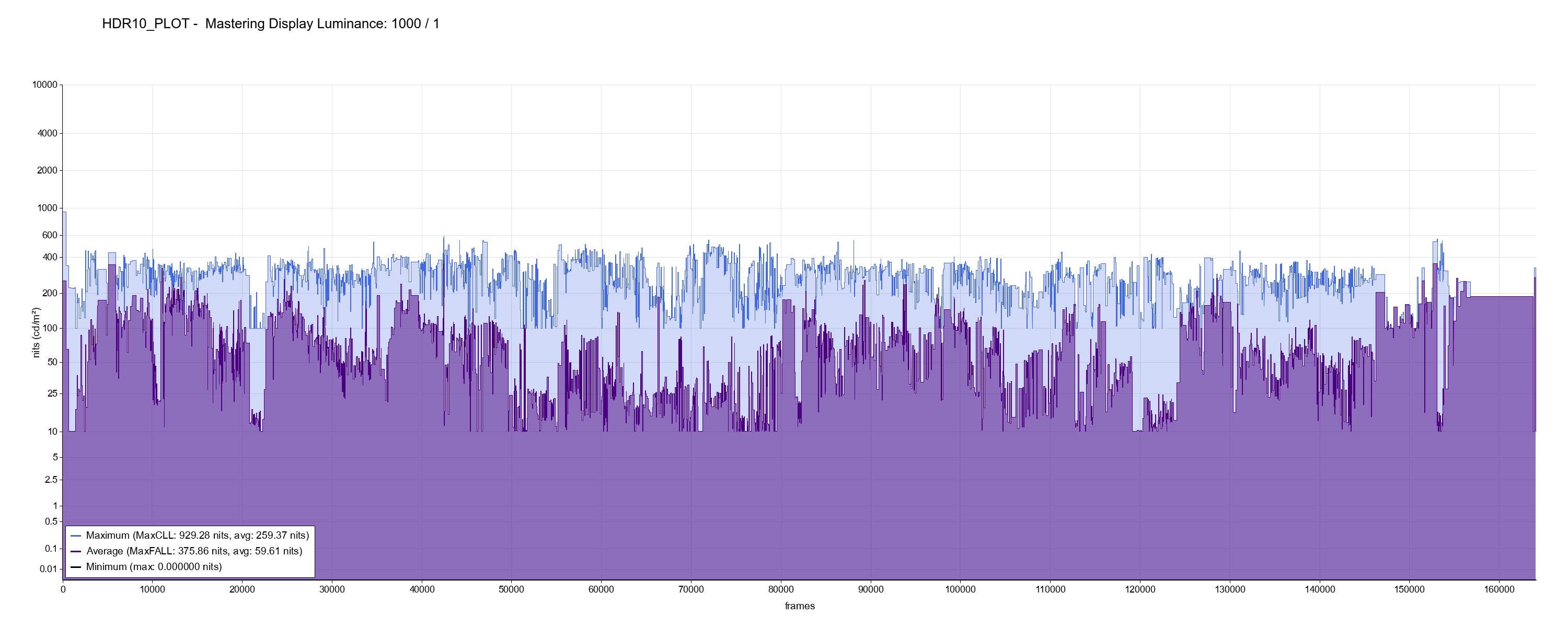The height and width of the screenshot is (627, 1568).
Task: Click the 10000 y-axis tick label
Action: [45, 85]
